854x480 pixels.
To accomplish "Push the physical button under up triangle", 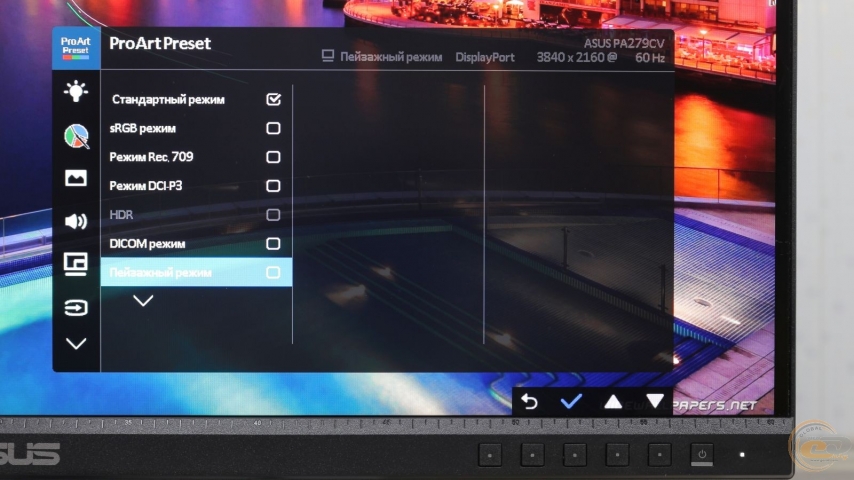I will [617, 454].
